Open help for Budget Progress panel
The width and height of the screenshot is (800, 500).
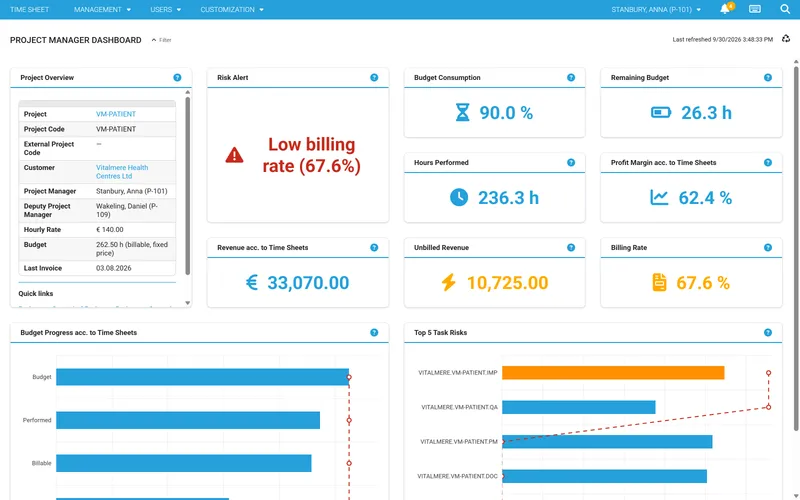pyautogui.click(x=374, y=333)
